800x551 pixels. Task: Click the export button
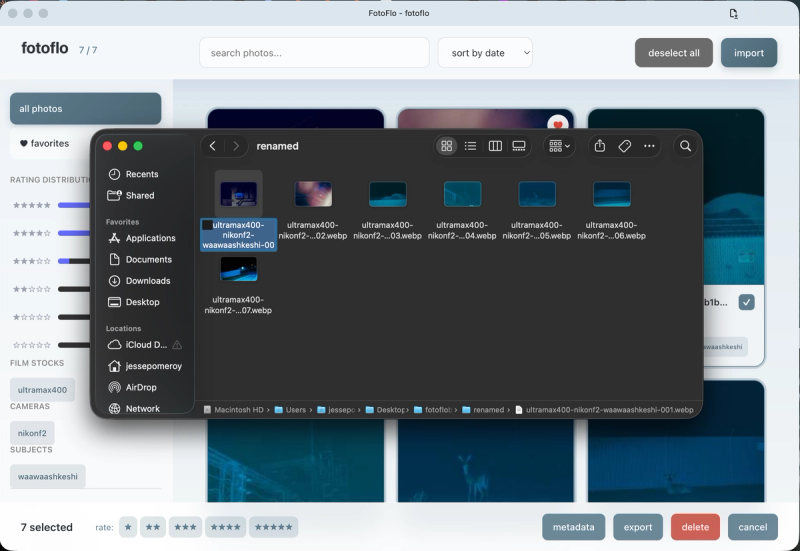point(638,527)
